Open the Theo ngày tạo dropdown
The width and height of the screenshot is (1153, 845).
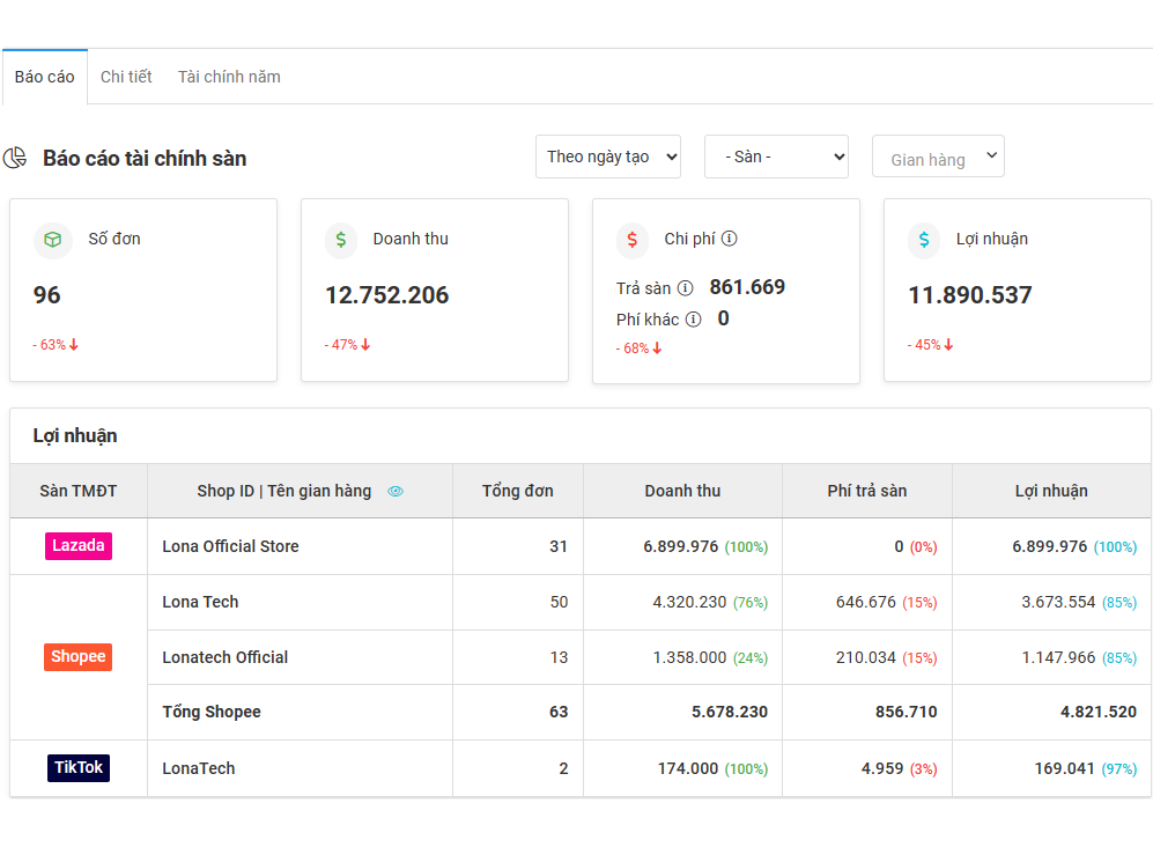pos(608,157)
